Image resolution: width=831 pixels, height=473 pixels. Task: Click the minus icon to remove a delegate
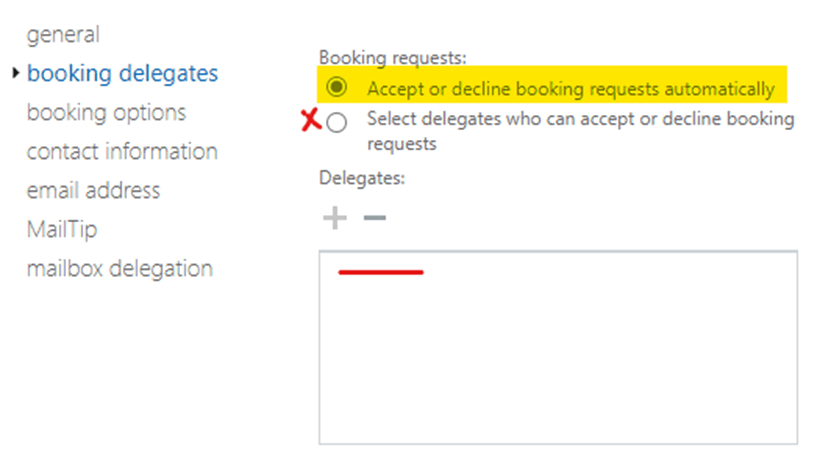click(x=374, y=218)
